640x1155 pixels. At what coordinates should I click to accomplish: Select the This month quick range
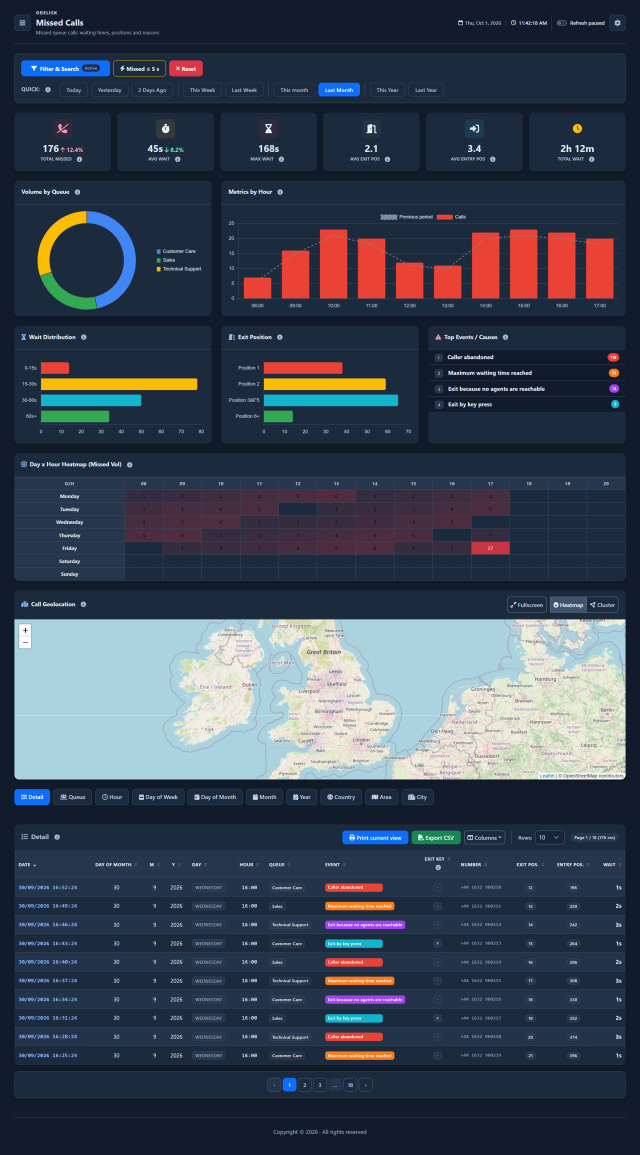coord(295,90)
